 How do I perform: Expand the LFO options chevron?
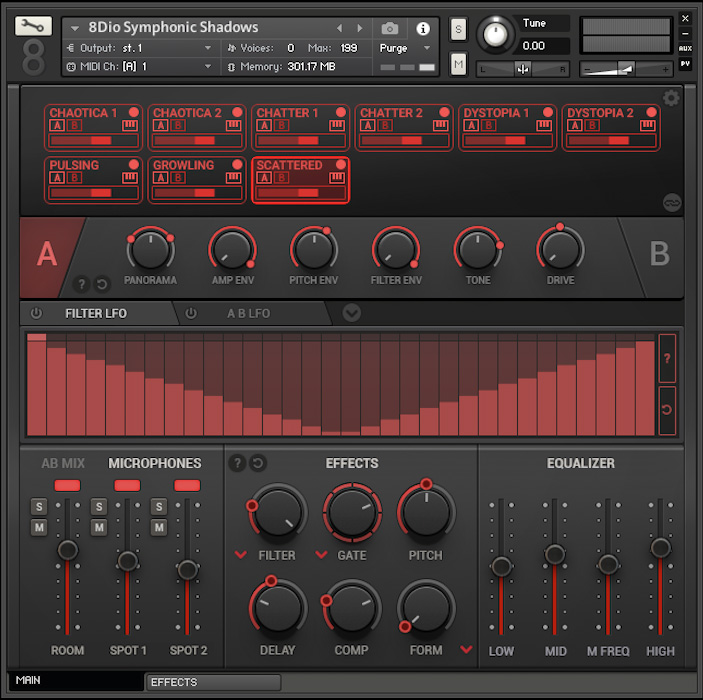tap(352, 313)
